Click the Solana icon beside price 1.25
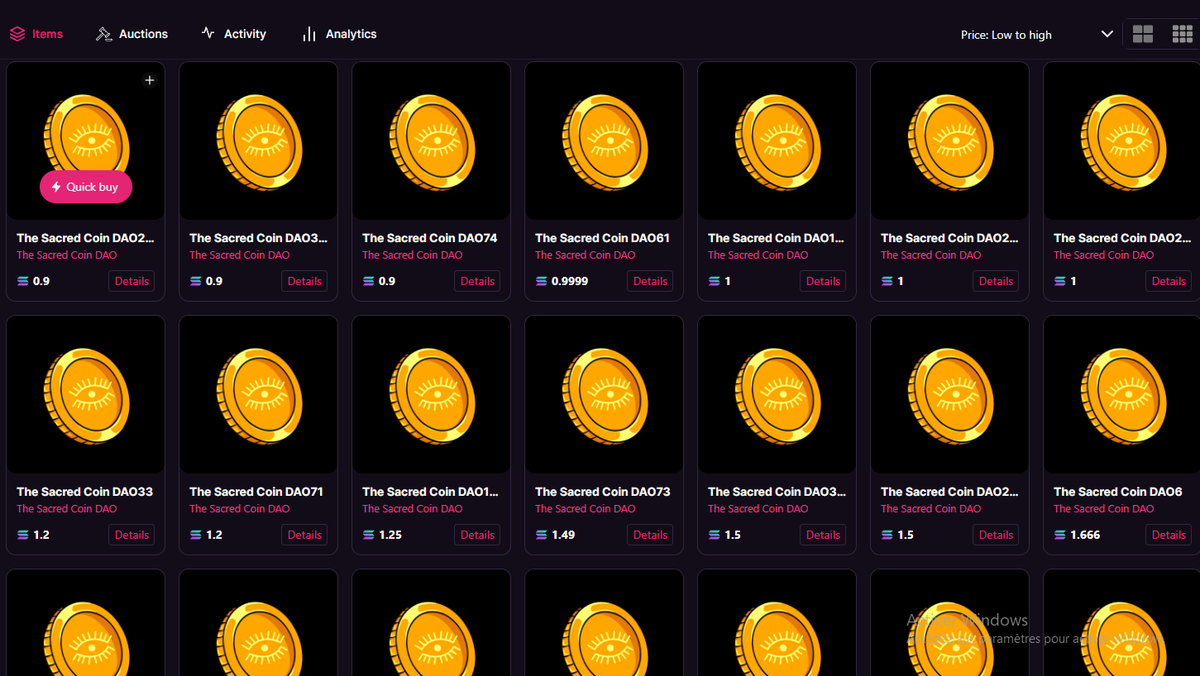 (x=368, y=535)
